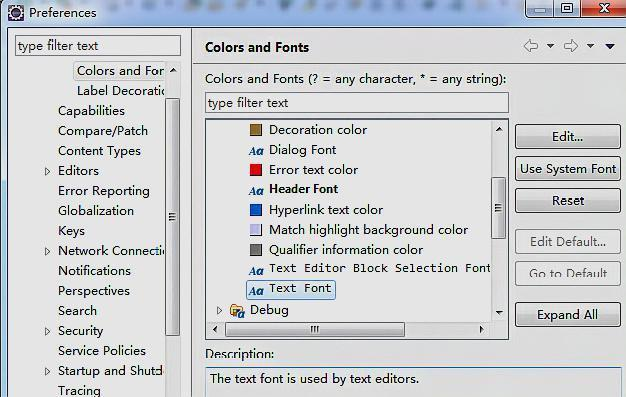This screenshot has height=397, width=626.
Task: Open the page view menu dropdown
Action: point(610,46)
